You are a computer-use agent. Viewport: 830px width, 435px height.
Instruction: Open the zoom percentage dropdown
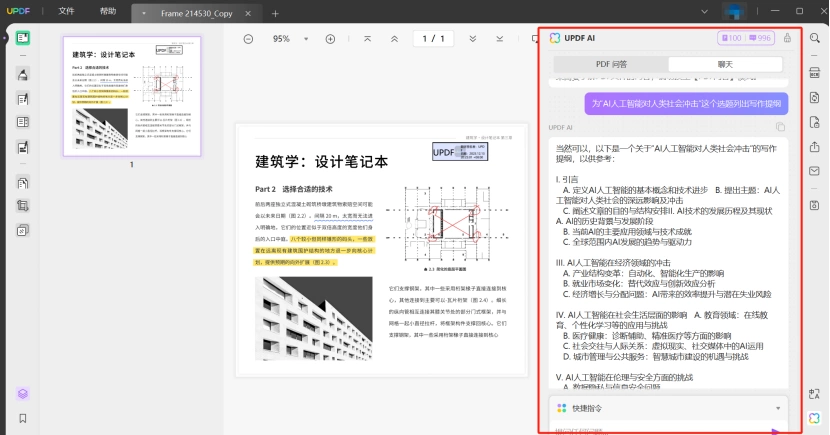pyautogui.click(x=306, y=39)
